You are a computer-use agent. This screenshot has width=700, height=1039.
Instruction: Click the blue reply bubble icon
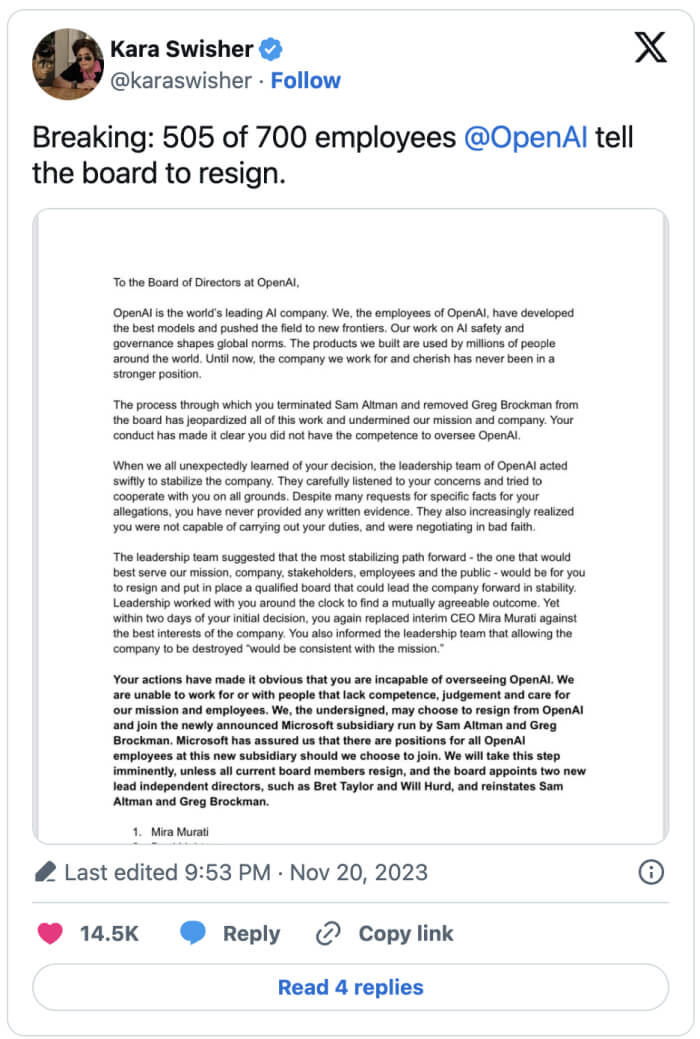point(193,934)
